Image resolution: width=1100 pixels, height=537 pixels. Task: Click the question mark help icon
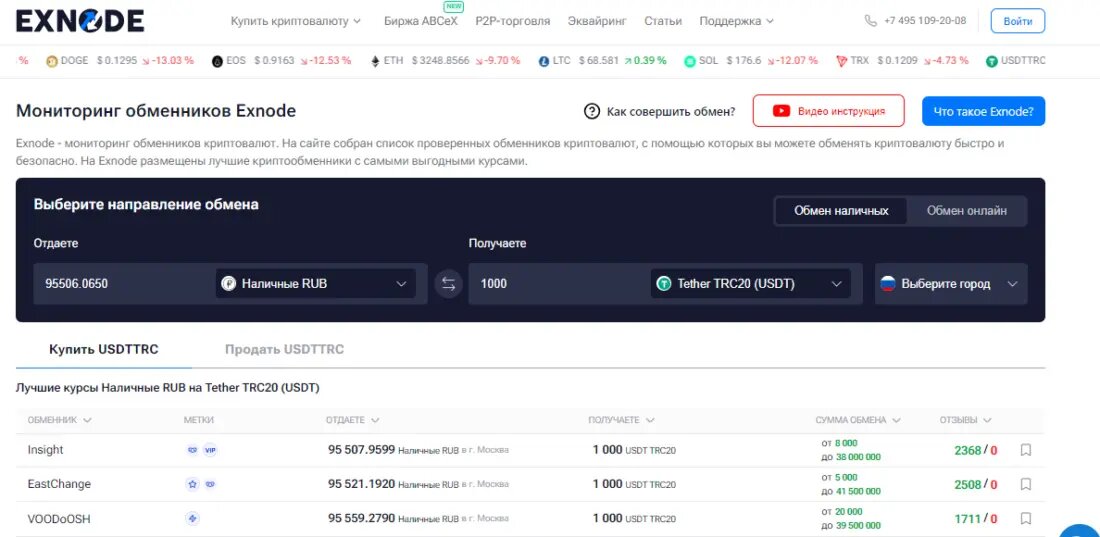pyautogui.click(x=592, y=111)
